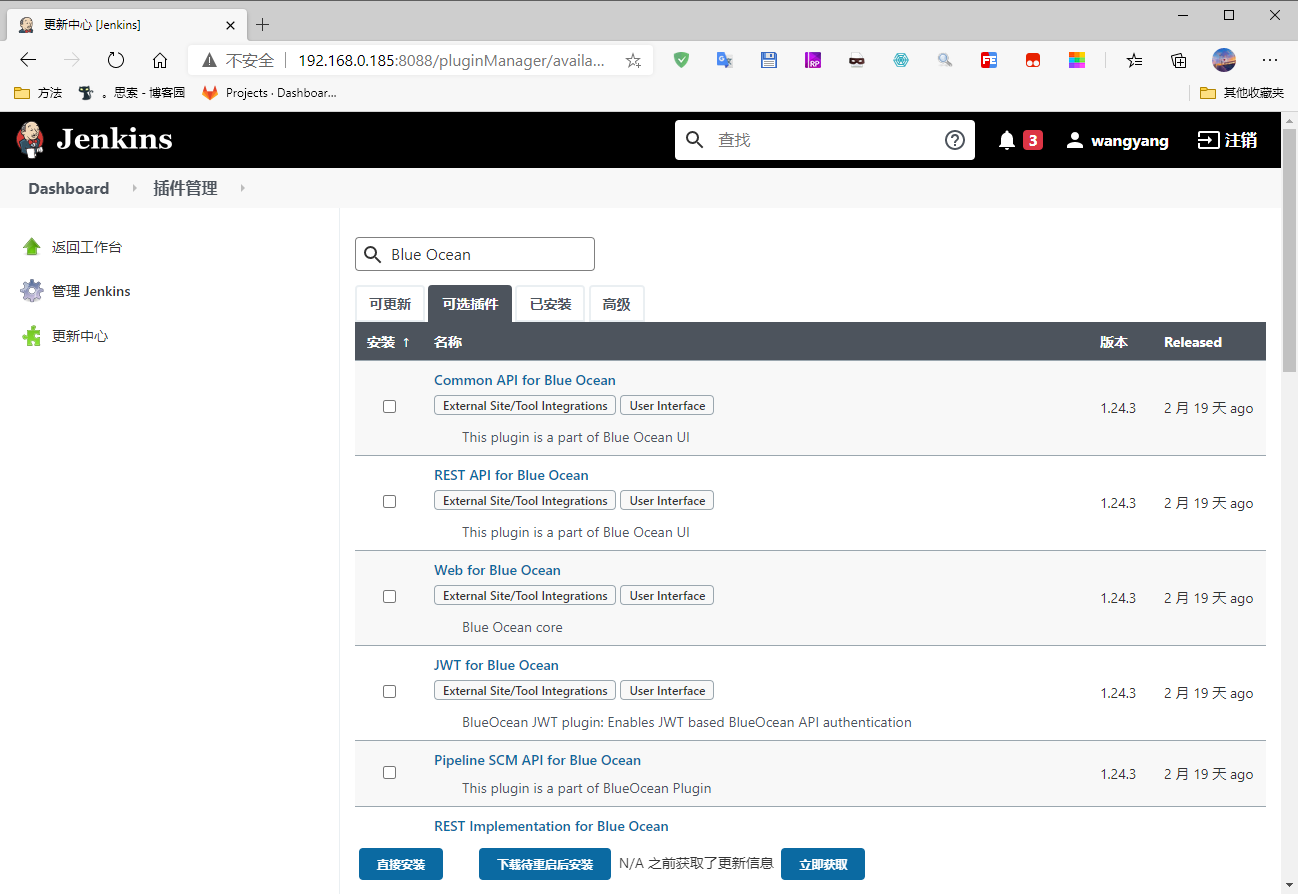
Task: Open the notifications bell icon
Action: click(x=1007, y=141)
